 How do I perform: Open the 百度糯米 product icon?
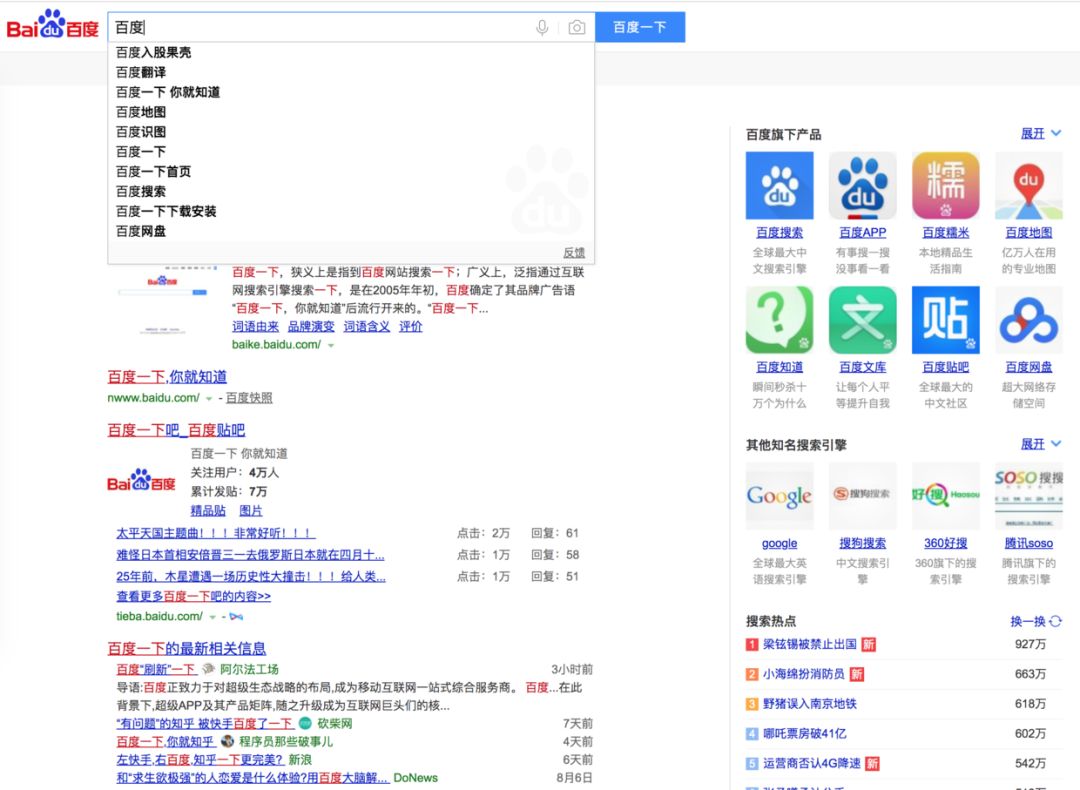coord(946,185)
